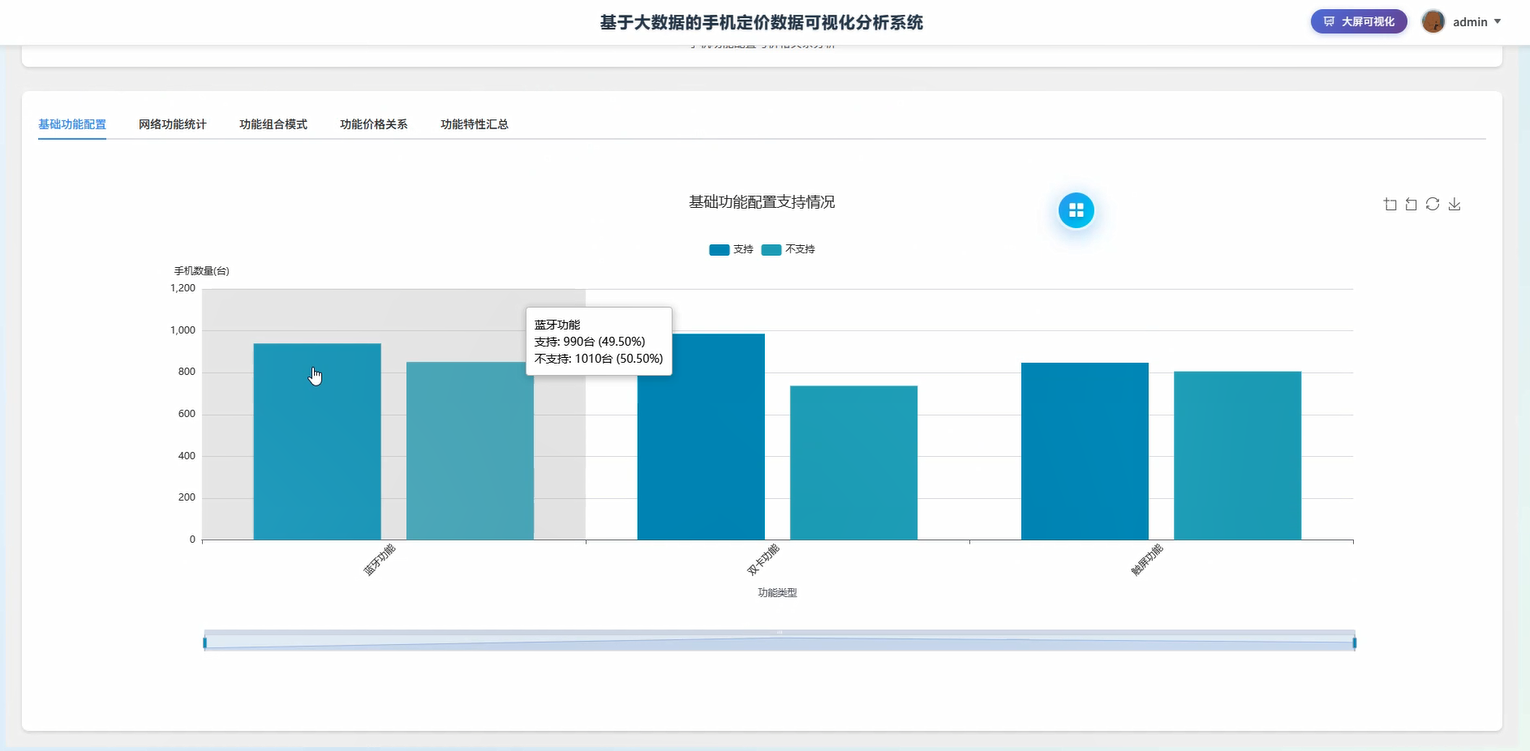Click the blue floating grid menu button
The width and height of the screenshot is (1530, 751).
coord(1077,210)
